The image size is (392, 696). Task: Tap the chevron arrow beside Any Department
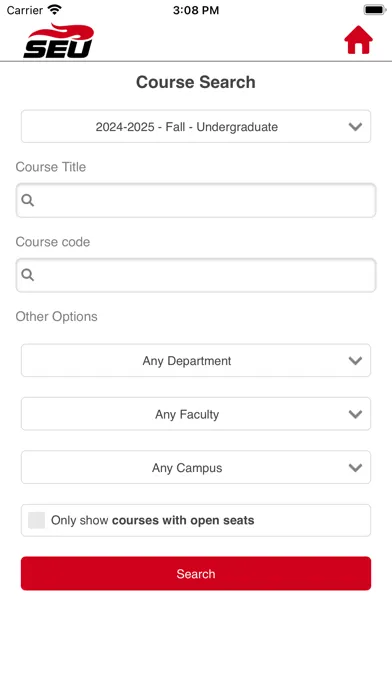pyautogui.click(x=355, y=361)
